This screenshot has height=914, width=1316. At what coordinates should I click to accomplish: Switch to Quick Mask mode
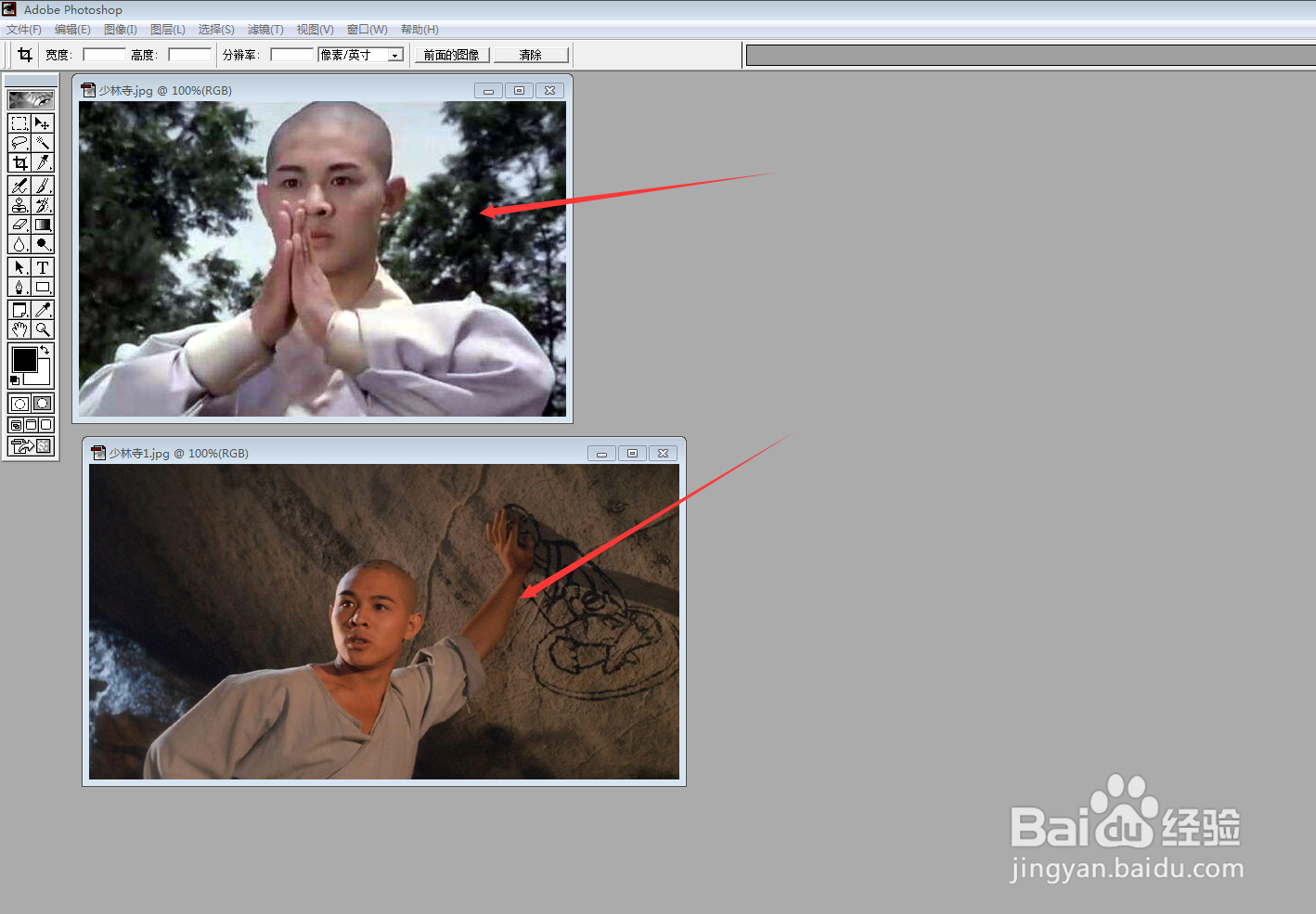(x=43, y=404)
